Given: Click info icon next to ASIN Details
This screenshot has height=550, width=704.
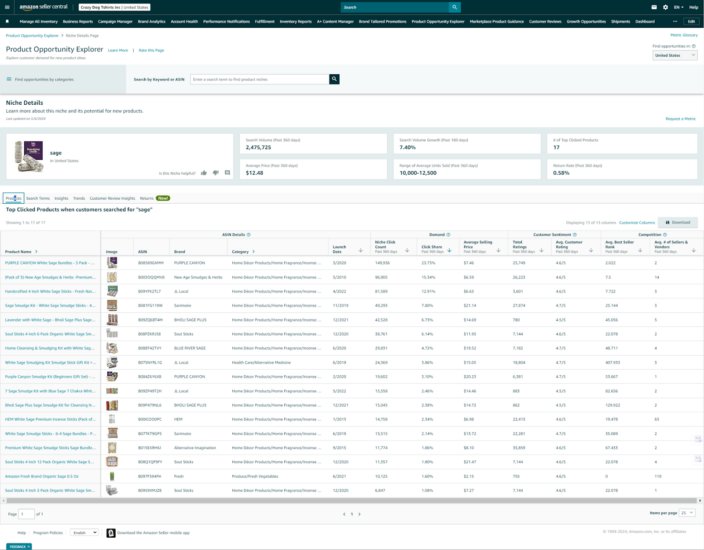Looking at the screenshot, I should (x=249, y=234).
